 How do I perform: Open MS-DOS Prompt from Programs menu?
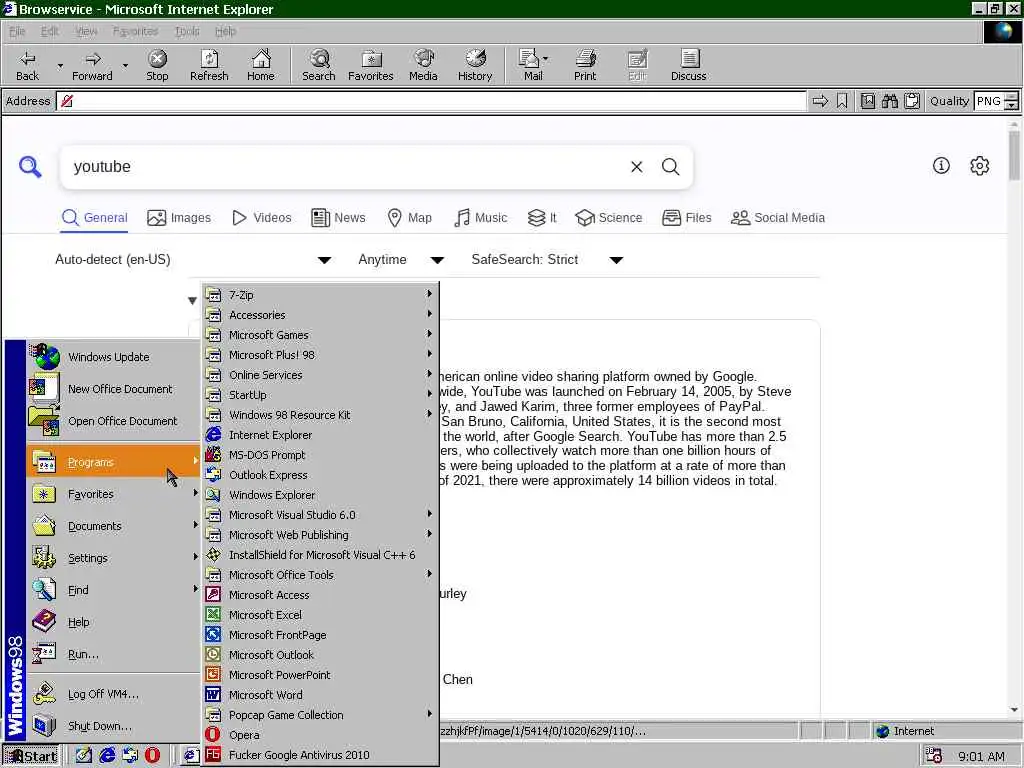[321, 455]
